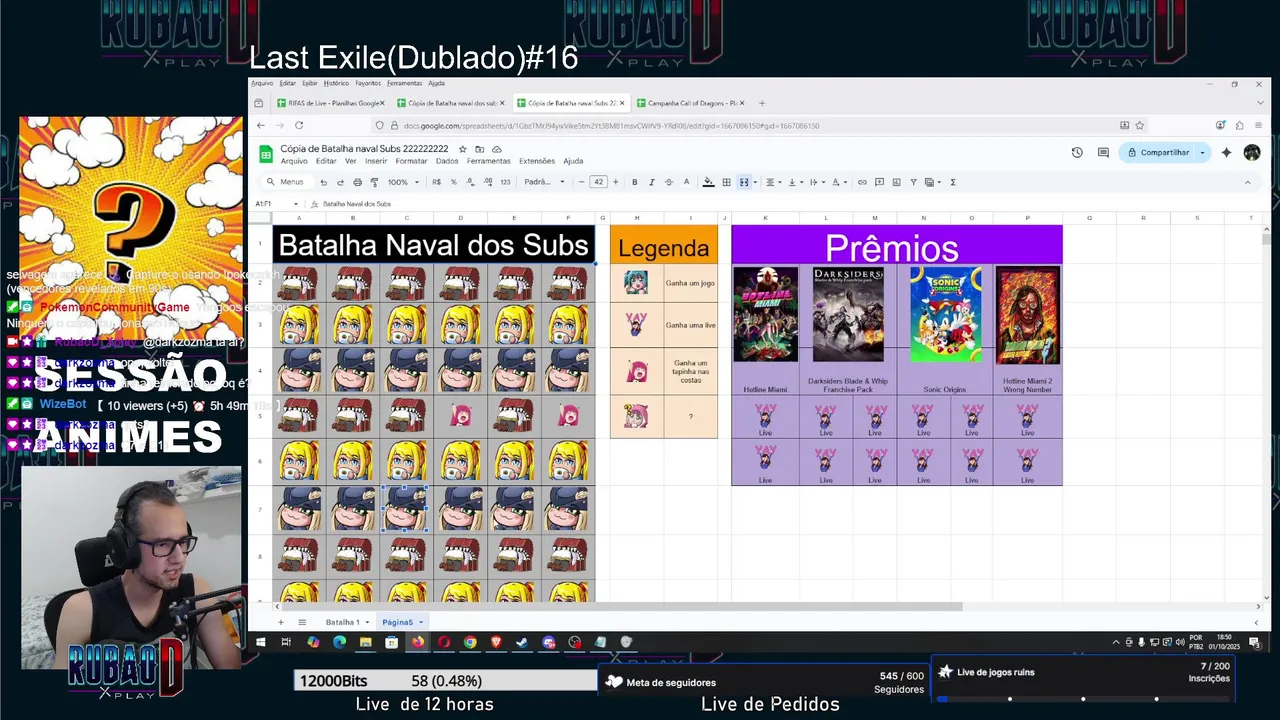Toggle bold formatting

tap(634, 182)
